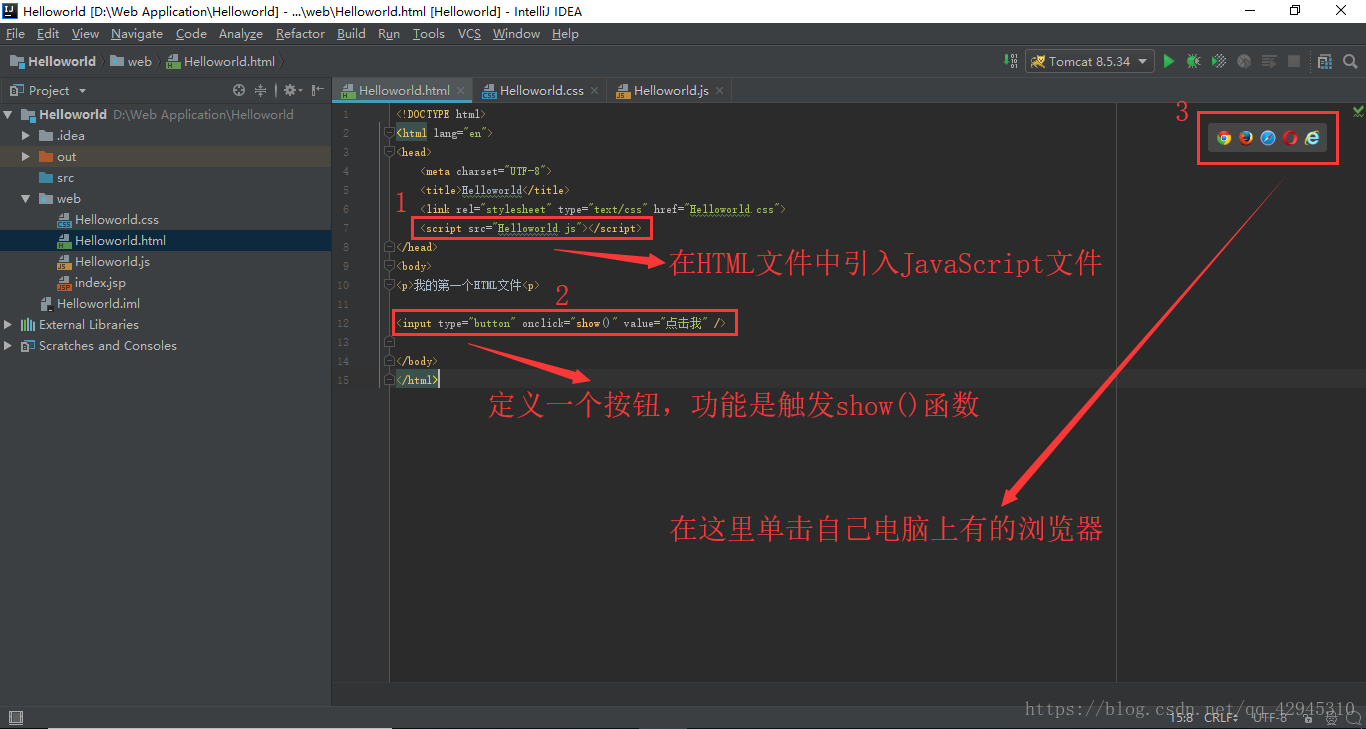Start debugging with the green bug icon

click(1193, 61)
